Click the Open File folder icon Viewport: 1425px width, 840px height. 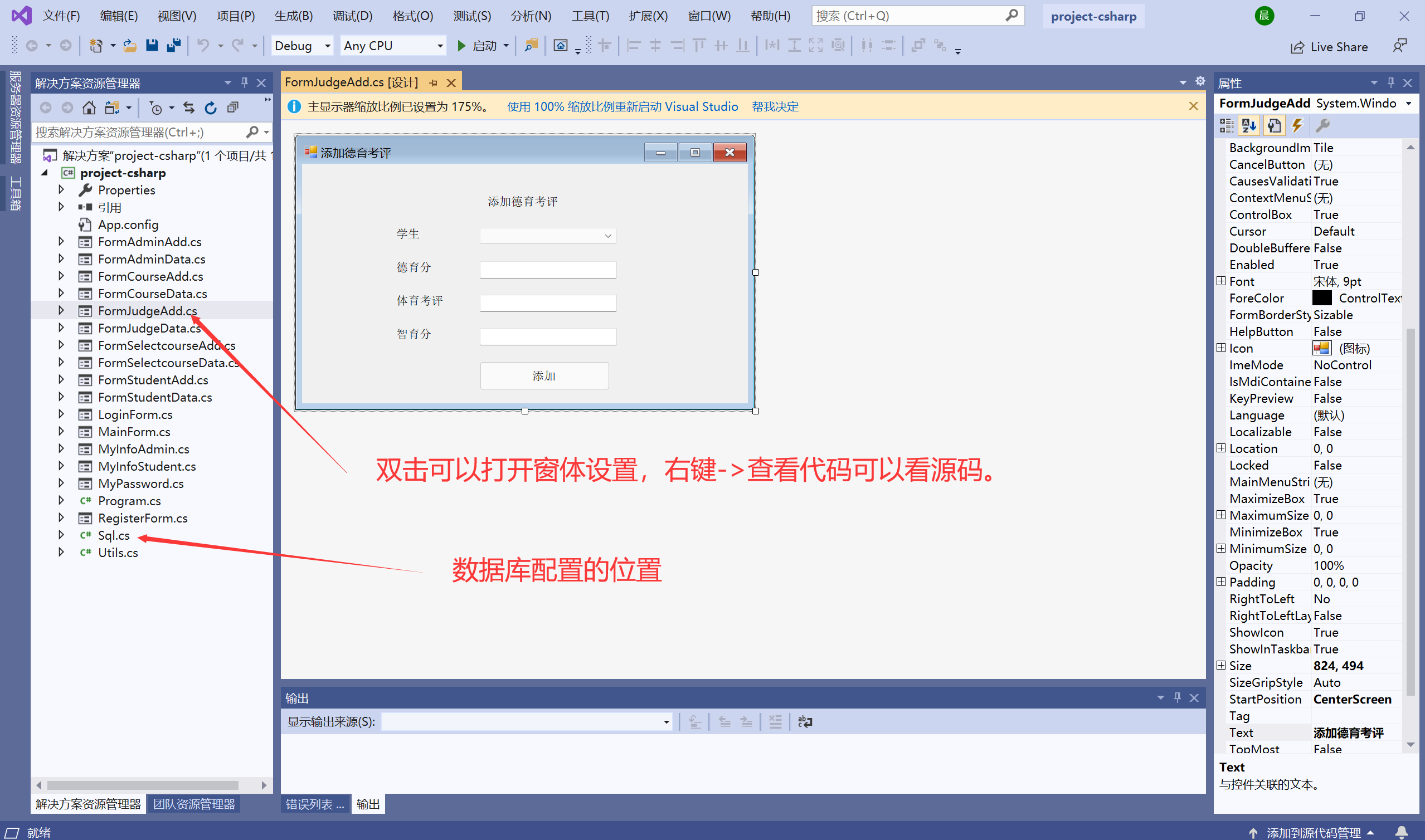[x=130, y=45]
